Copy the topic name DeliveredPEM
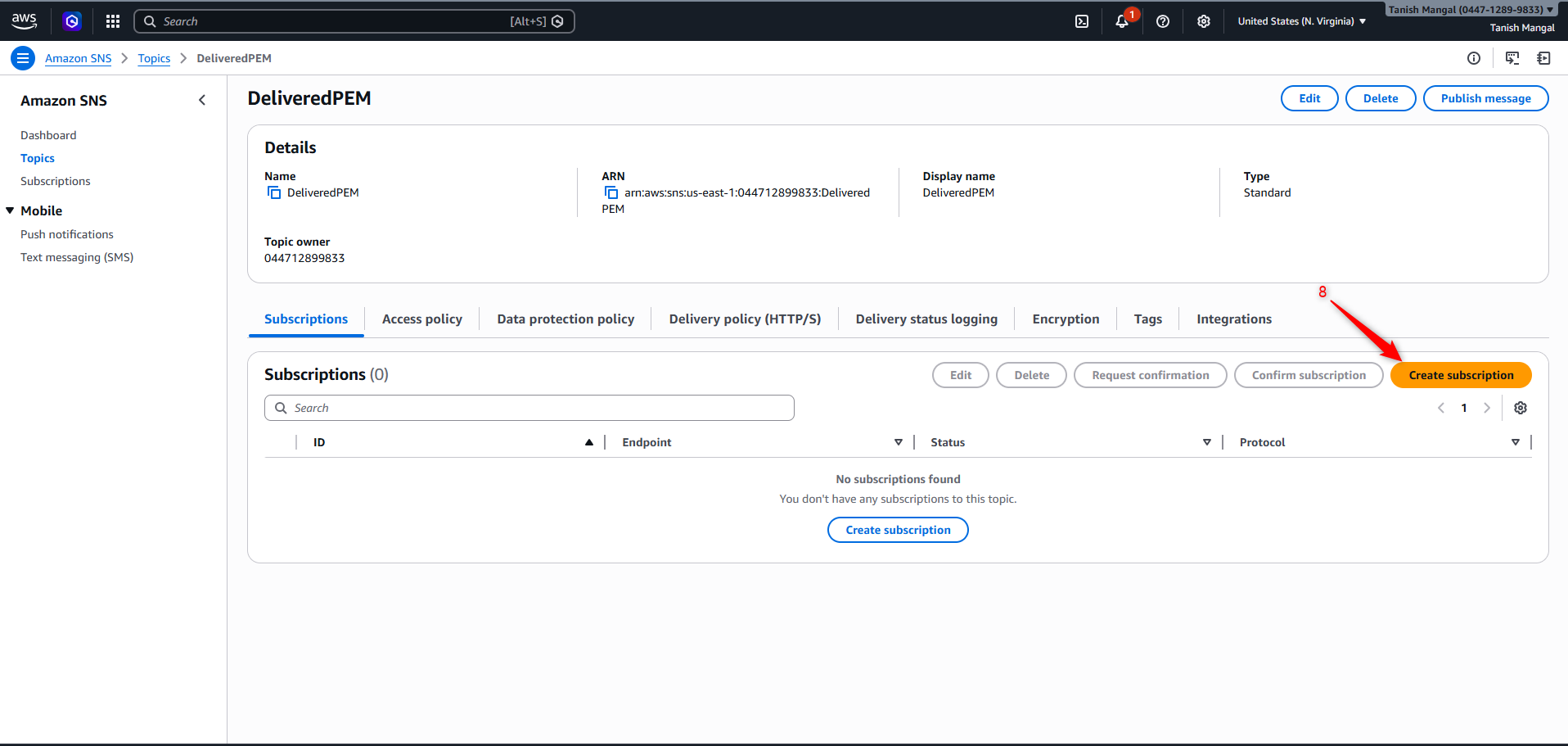Screen dimensions: 1568x746 [274, 192]
